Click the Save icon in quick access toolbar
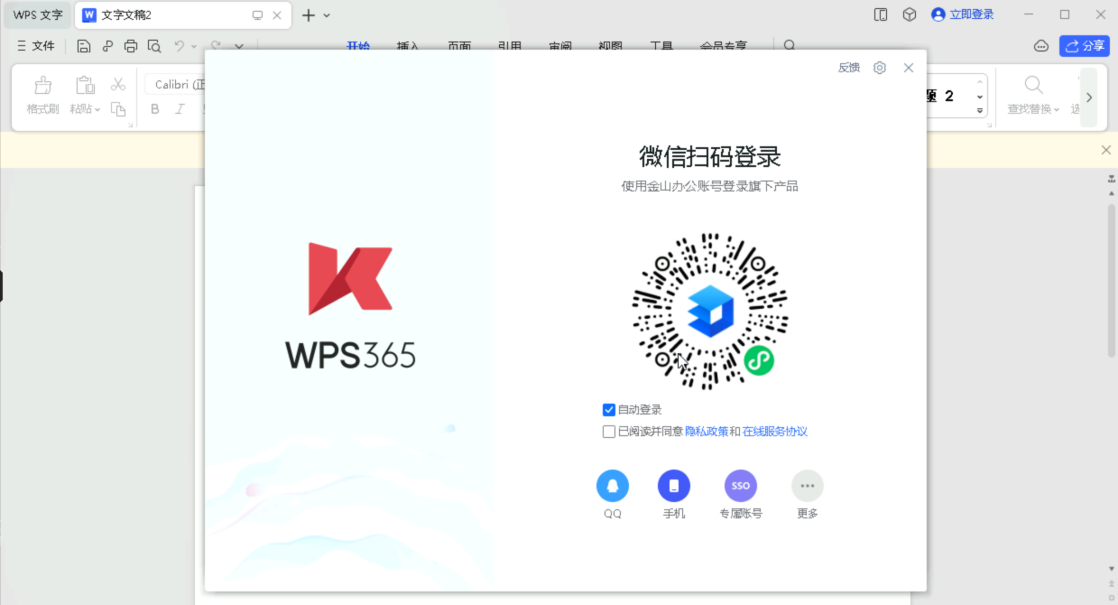Screen dimensions: 1118x605 83,46
